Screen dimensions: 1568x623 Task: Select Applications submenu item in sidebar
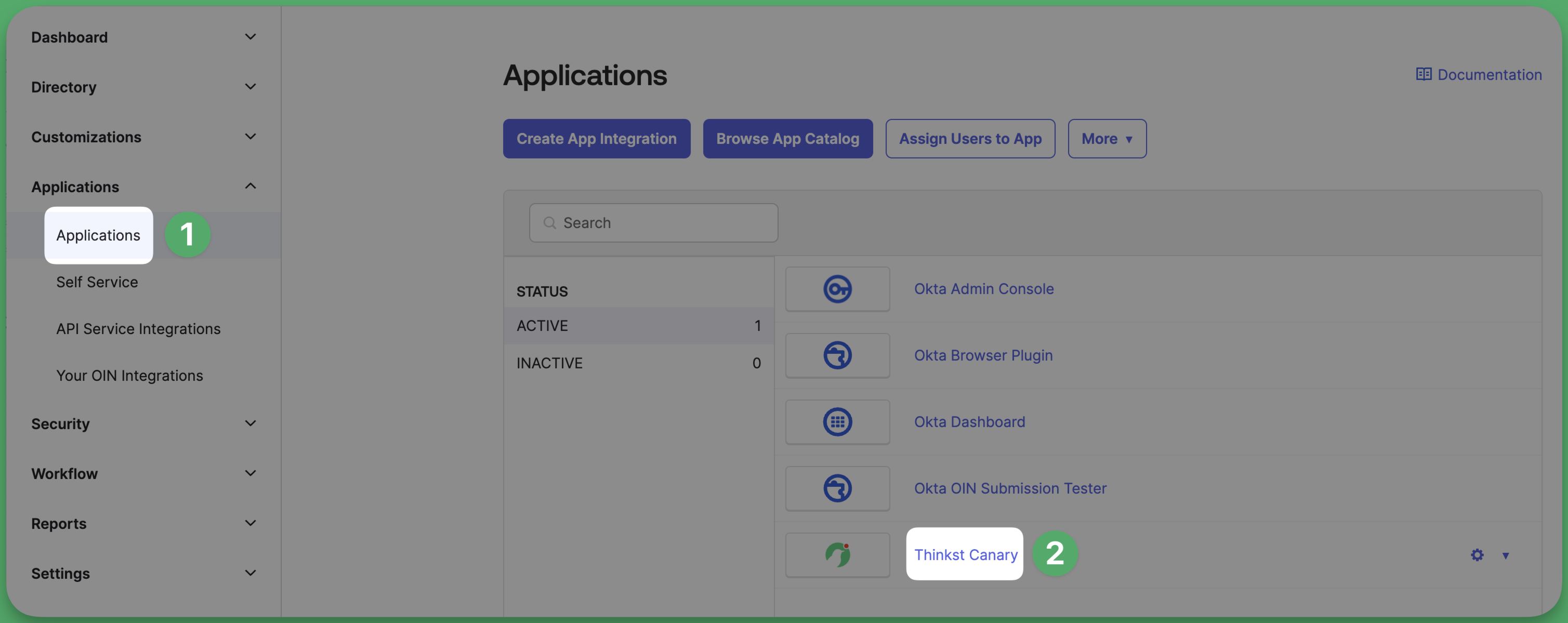(98, 235)
